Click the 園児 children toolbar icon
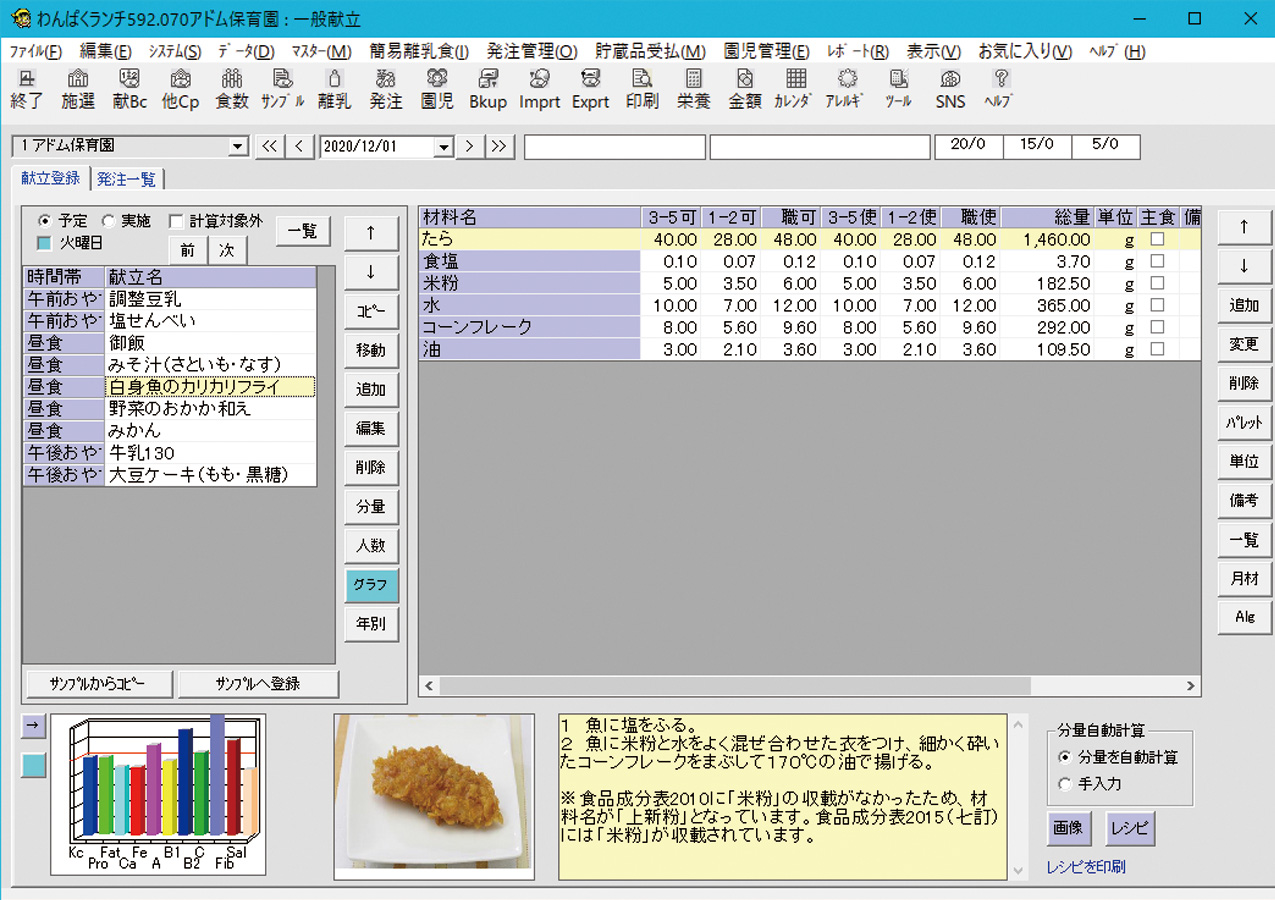 click(x=437, y=88)
